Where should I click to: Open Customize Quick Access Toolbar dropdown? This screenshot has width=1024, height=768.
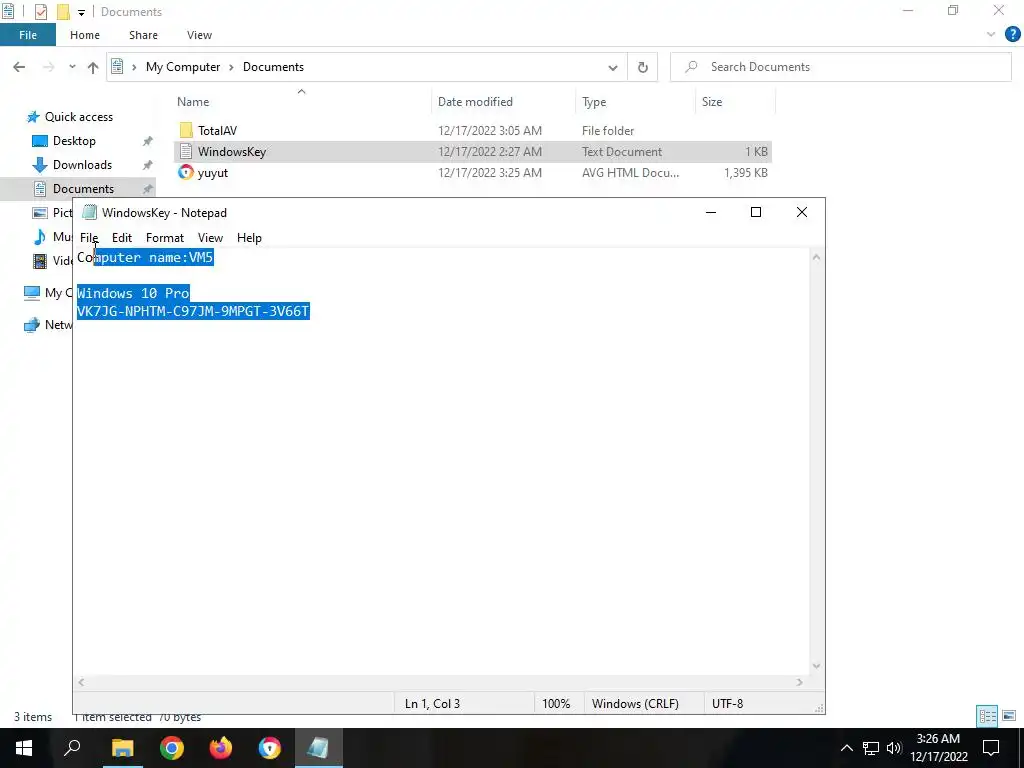tap(81, 12)
